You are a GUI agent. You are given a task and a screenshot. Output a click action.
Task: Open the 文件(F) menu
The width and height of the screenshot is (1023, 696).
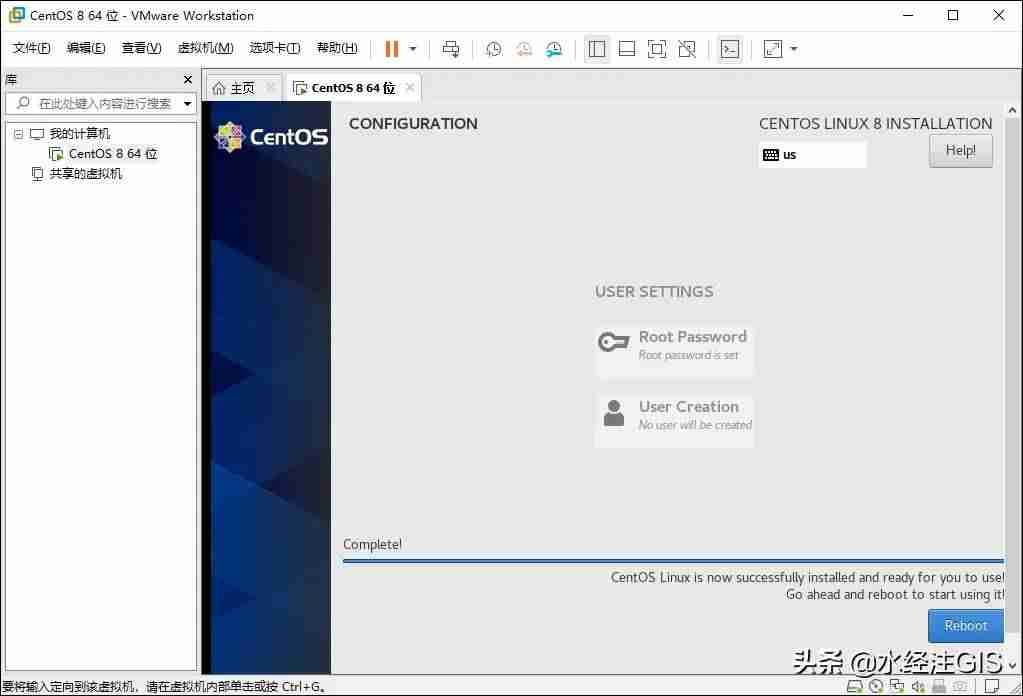pyautogui.click(x=31, y=48)
